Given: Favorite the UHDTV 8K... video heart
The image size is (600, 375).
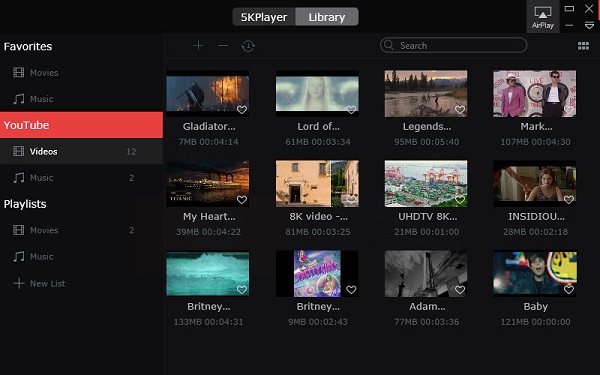Looking at the screenshot, I should 460,200.
